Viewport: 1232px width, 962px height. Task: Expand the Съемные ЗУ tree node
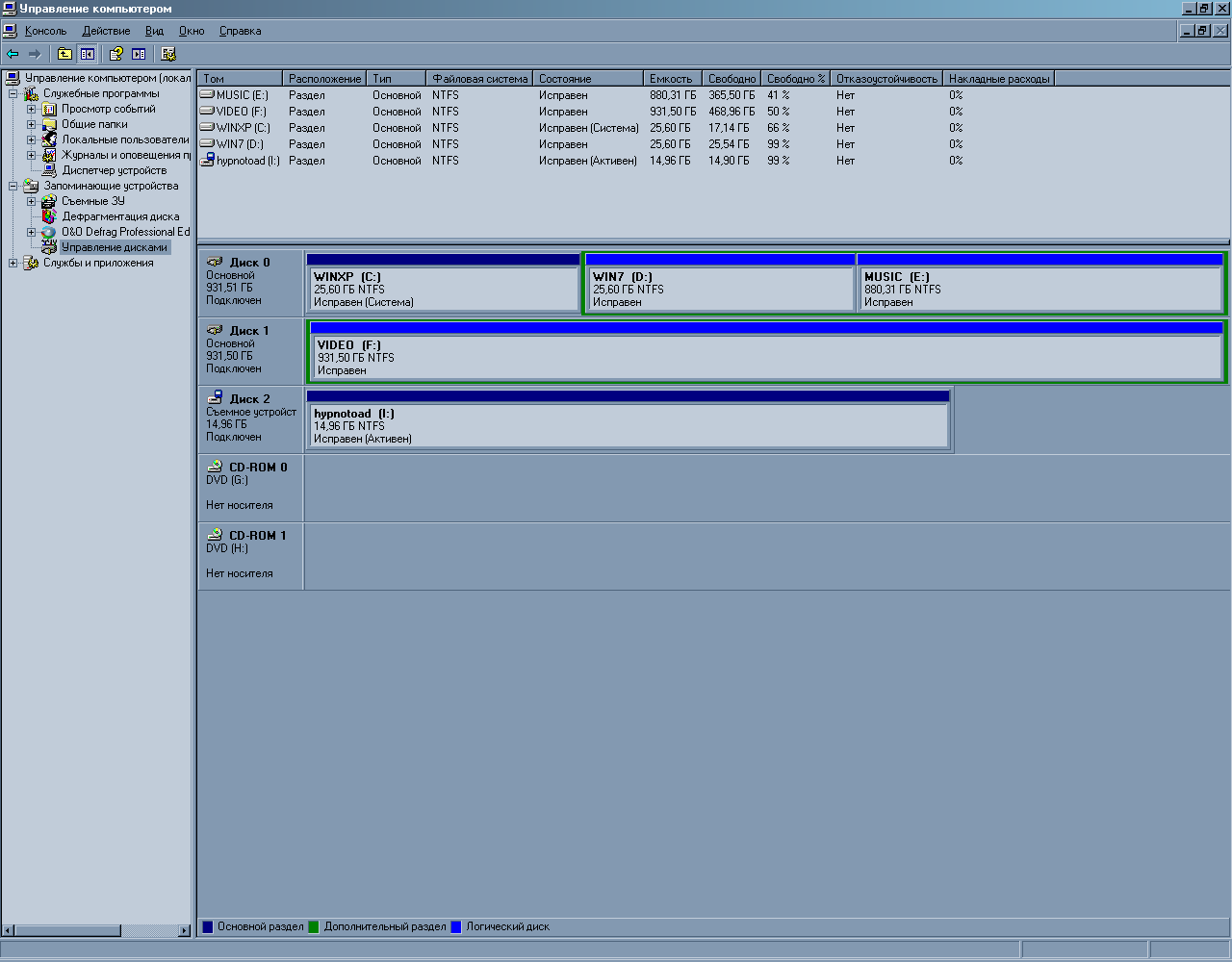31,202
